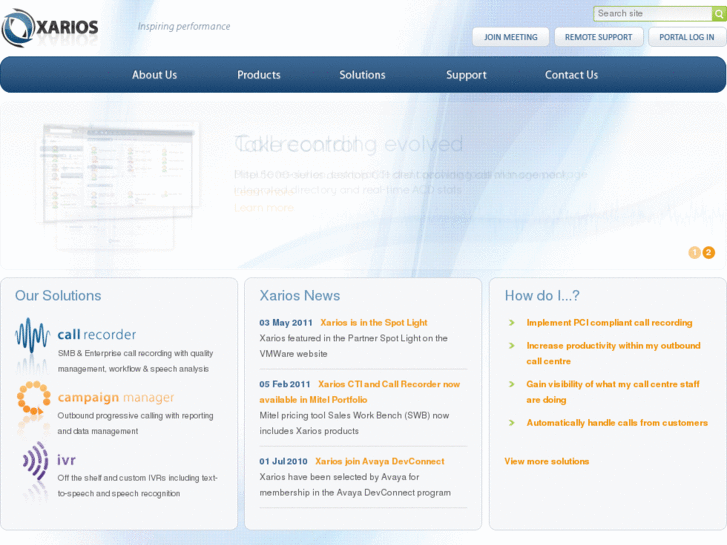The height and width of the screenshot is (545, 727).
Task: Open the About Us menu
Action: tap(154, 75)
